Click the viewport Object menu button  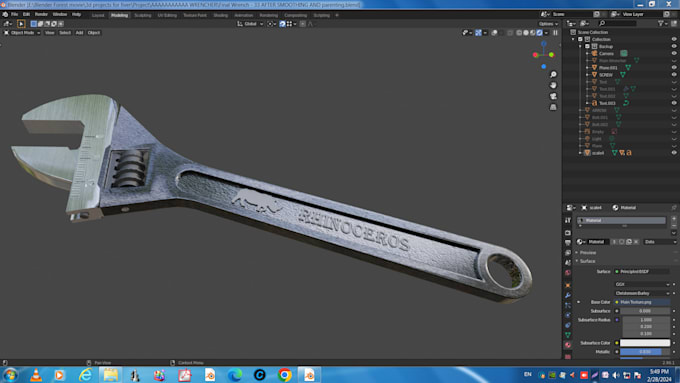94,33
